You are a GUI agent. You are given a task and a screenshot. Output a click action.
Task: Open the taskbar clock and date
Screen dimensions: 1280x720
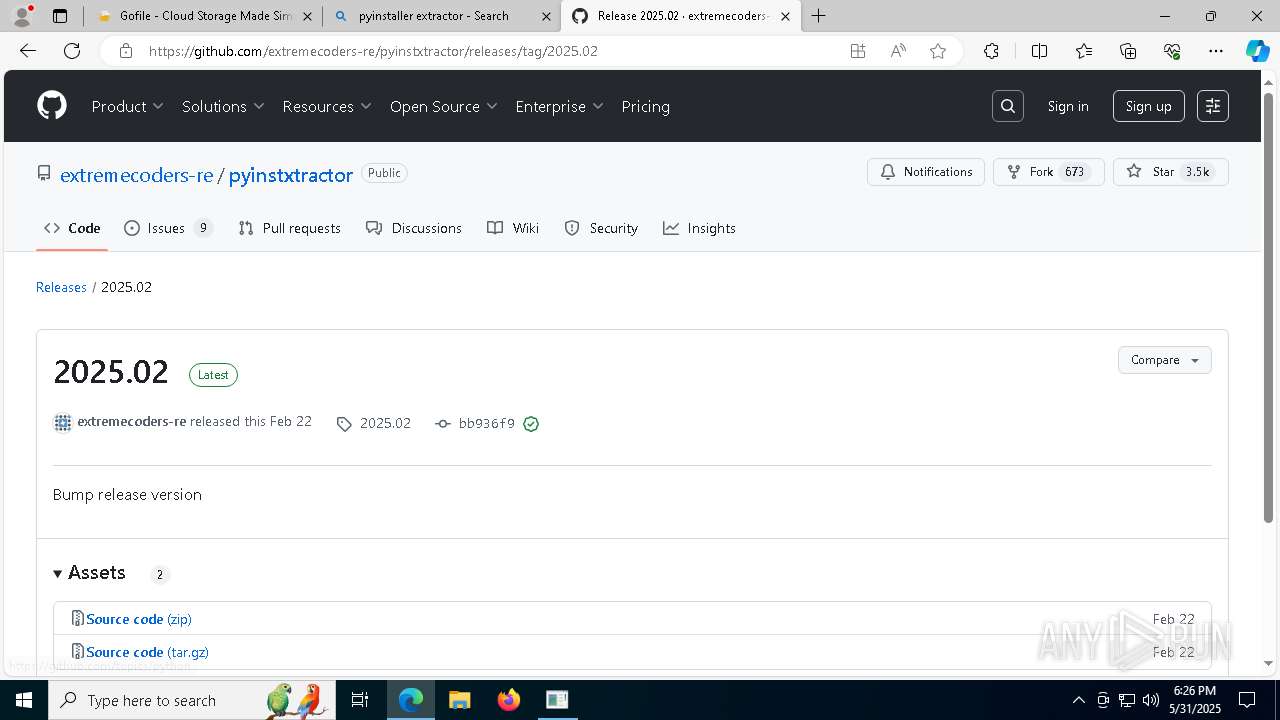click(1195, 700)
